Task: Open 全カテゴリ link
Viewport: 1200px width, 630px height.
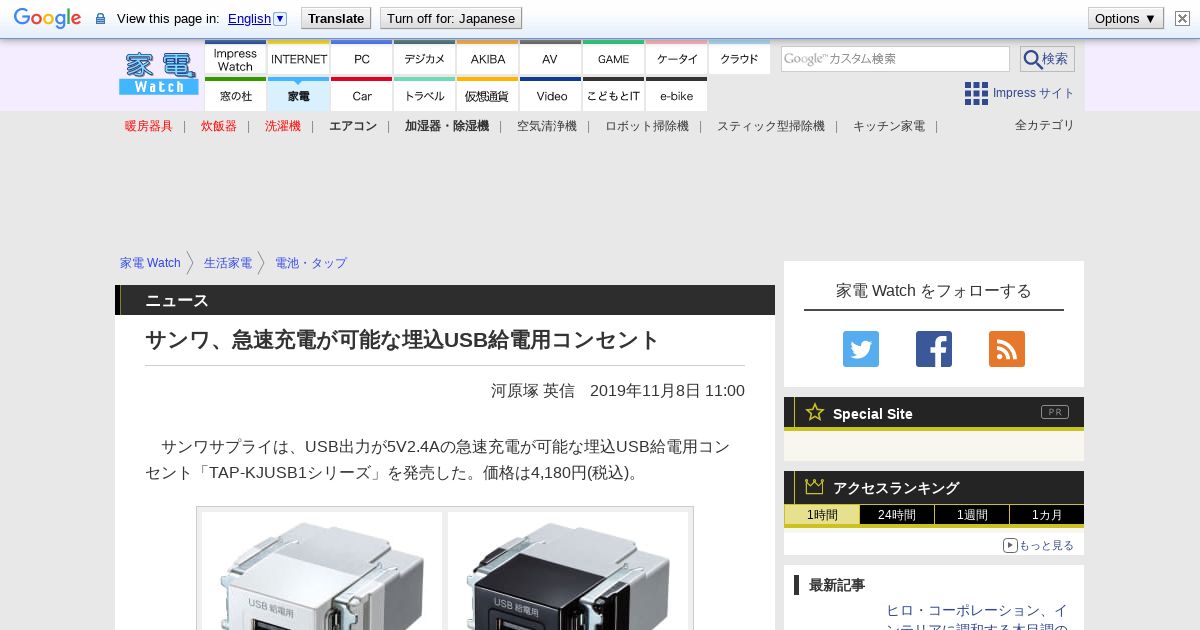Action: click(x=1045, y=125)
